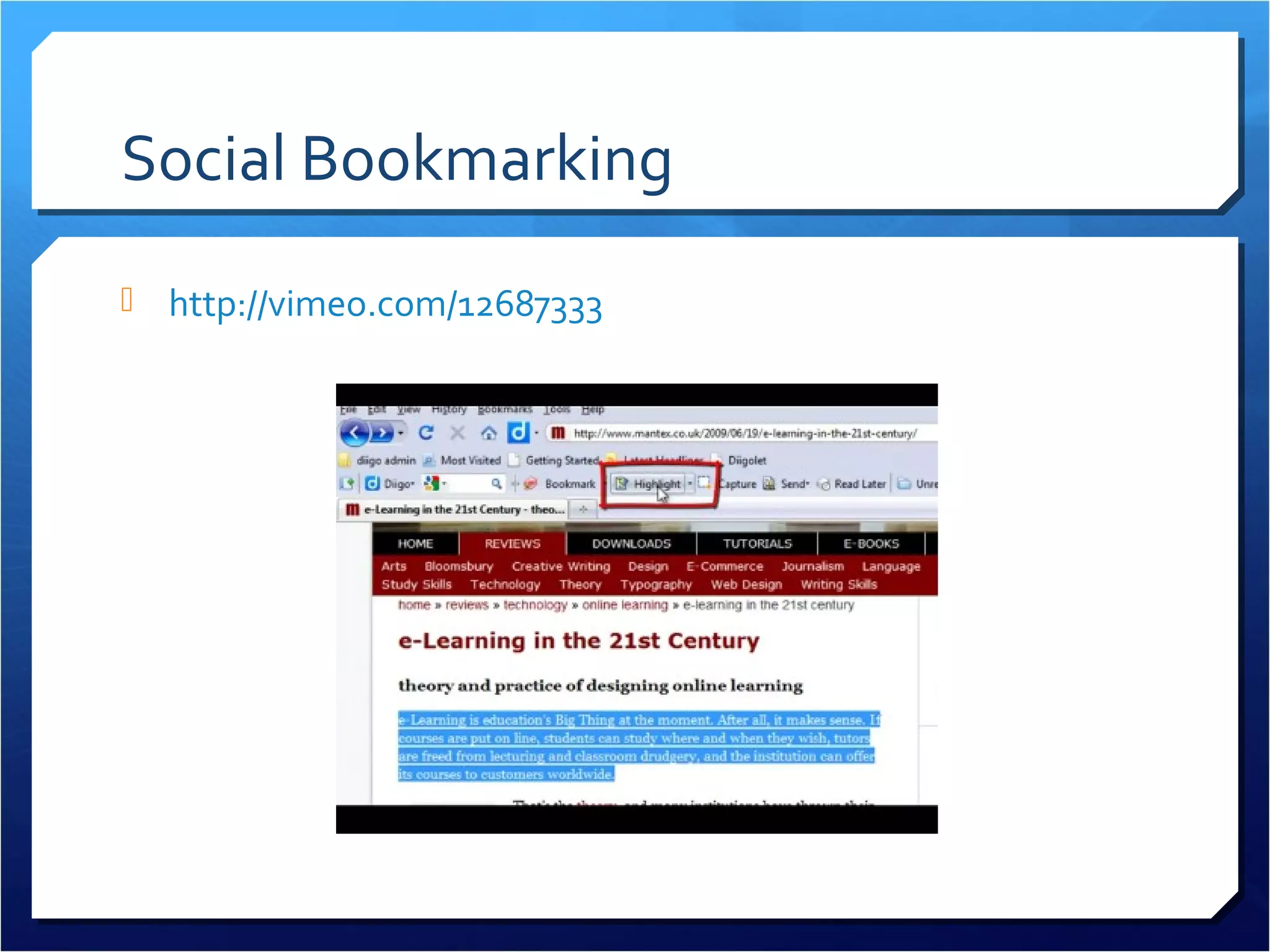This screenshot has width=1270, height=952.
Task: Click the 'e-Learning in the 21st Century' heading
Action: click(x=579, y=640)
